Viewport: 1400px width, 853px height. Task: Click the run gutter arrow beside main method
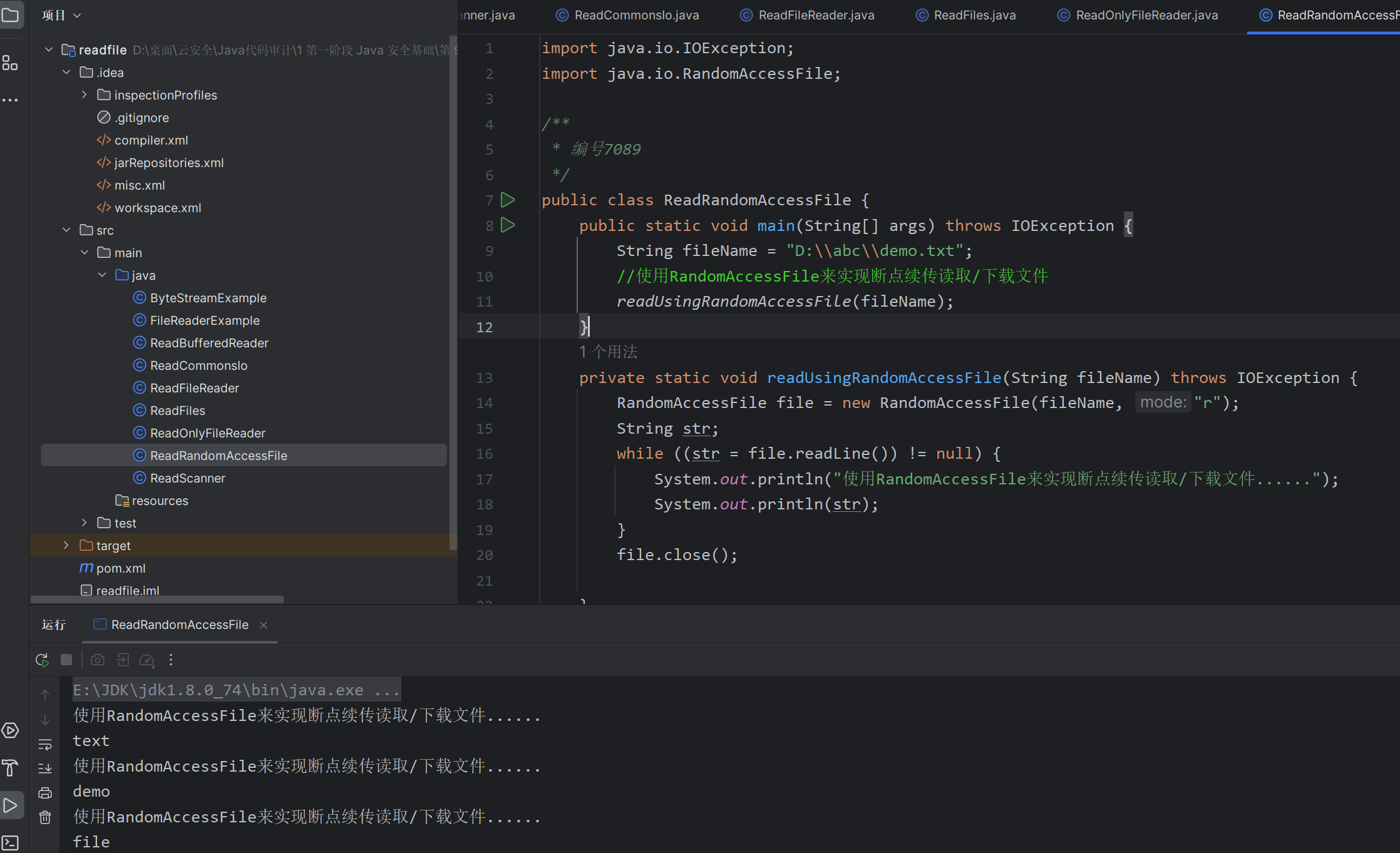pyautogui.click(x=508, y=225)
